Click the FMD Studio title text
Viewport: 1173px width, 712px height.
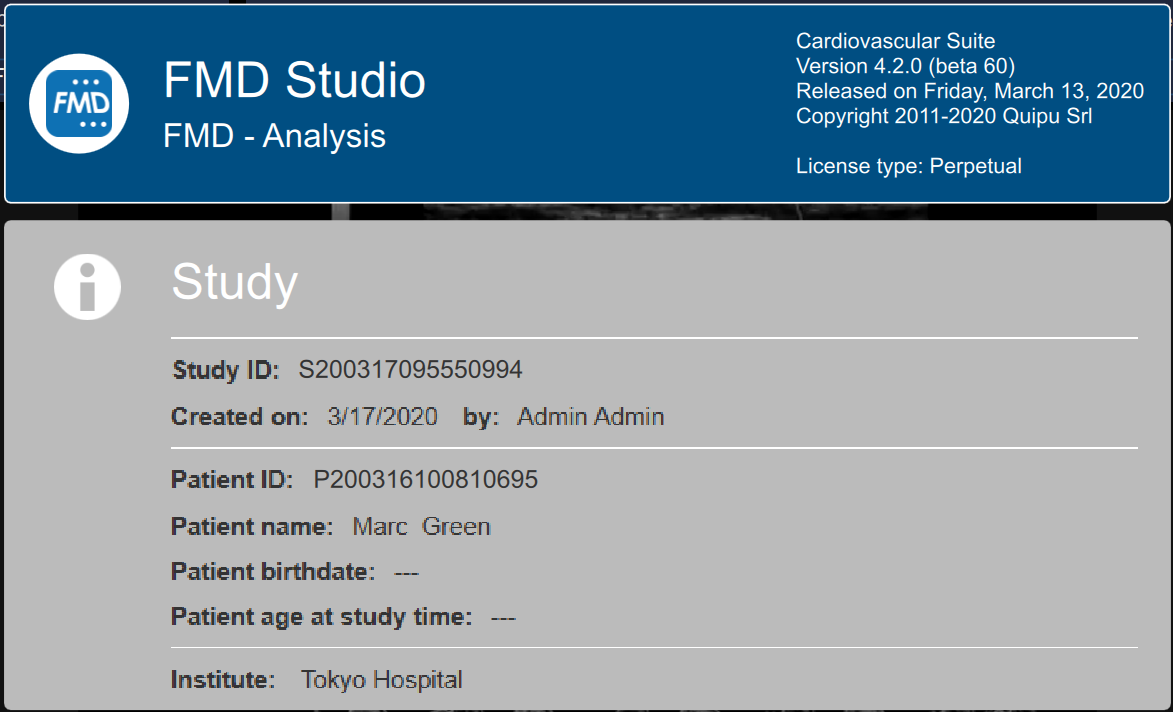[x=294, y=81]
